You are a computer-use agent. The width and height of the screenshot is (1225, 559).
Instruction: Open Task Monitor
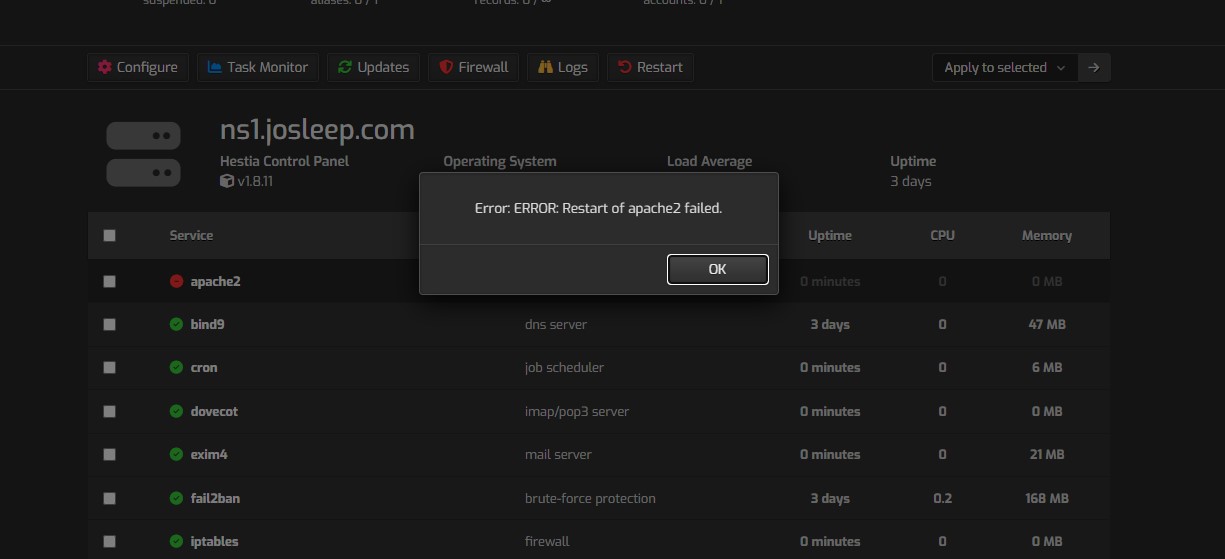coord(257,67)
